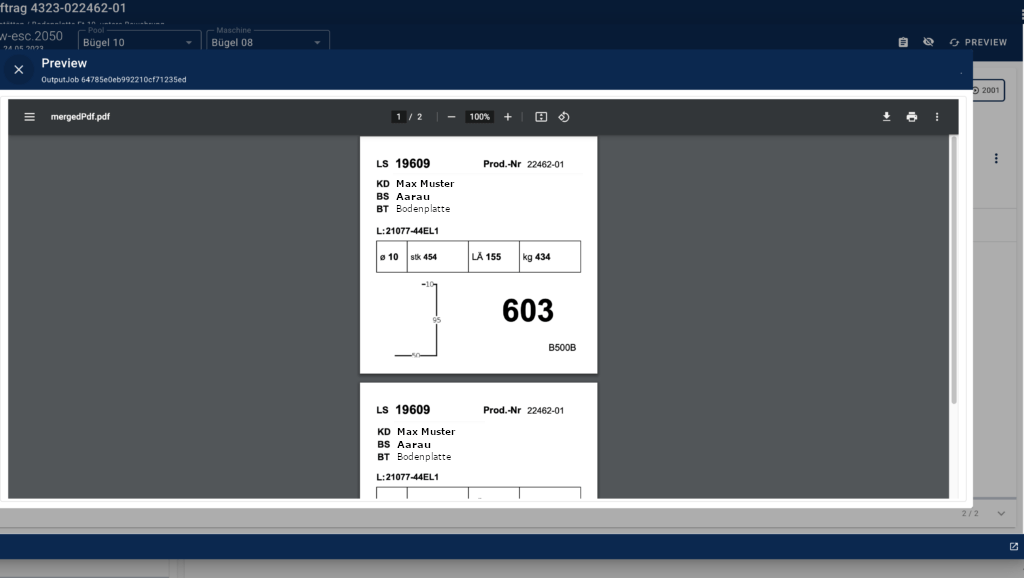Image resolution: width=1024 pixels, height=578 pixels.
Task: Print the PDF document
Action: pyautogui.click(x=911, y=117)
